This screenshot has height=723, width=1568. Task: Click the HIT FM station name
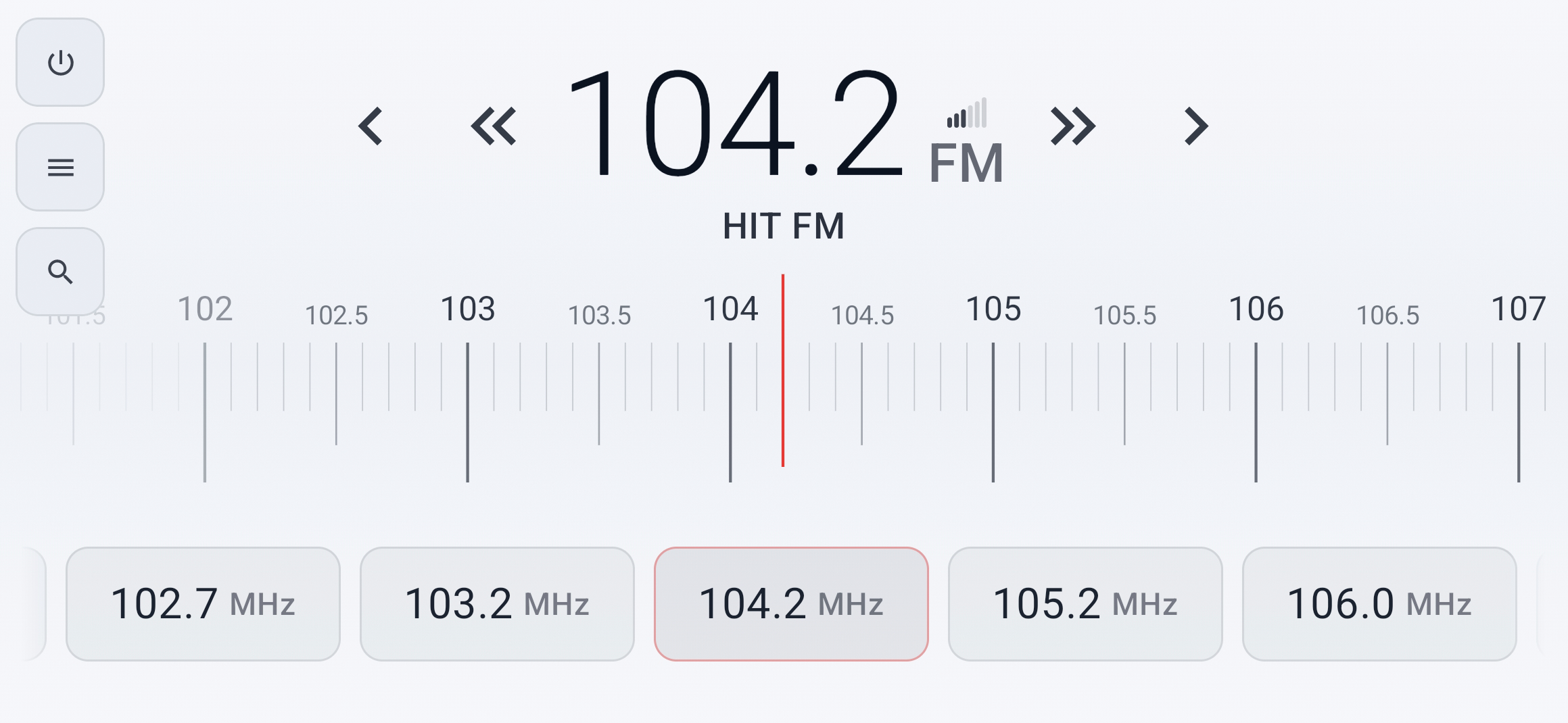[x=784, y=226]
